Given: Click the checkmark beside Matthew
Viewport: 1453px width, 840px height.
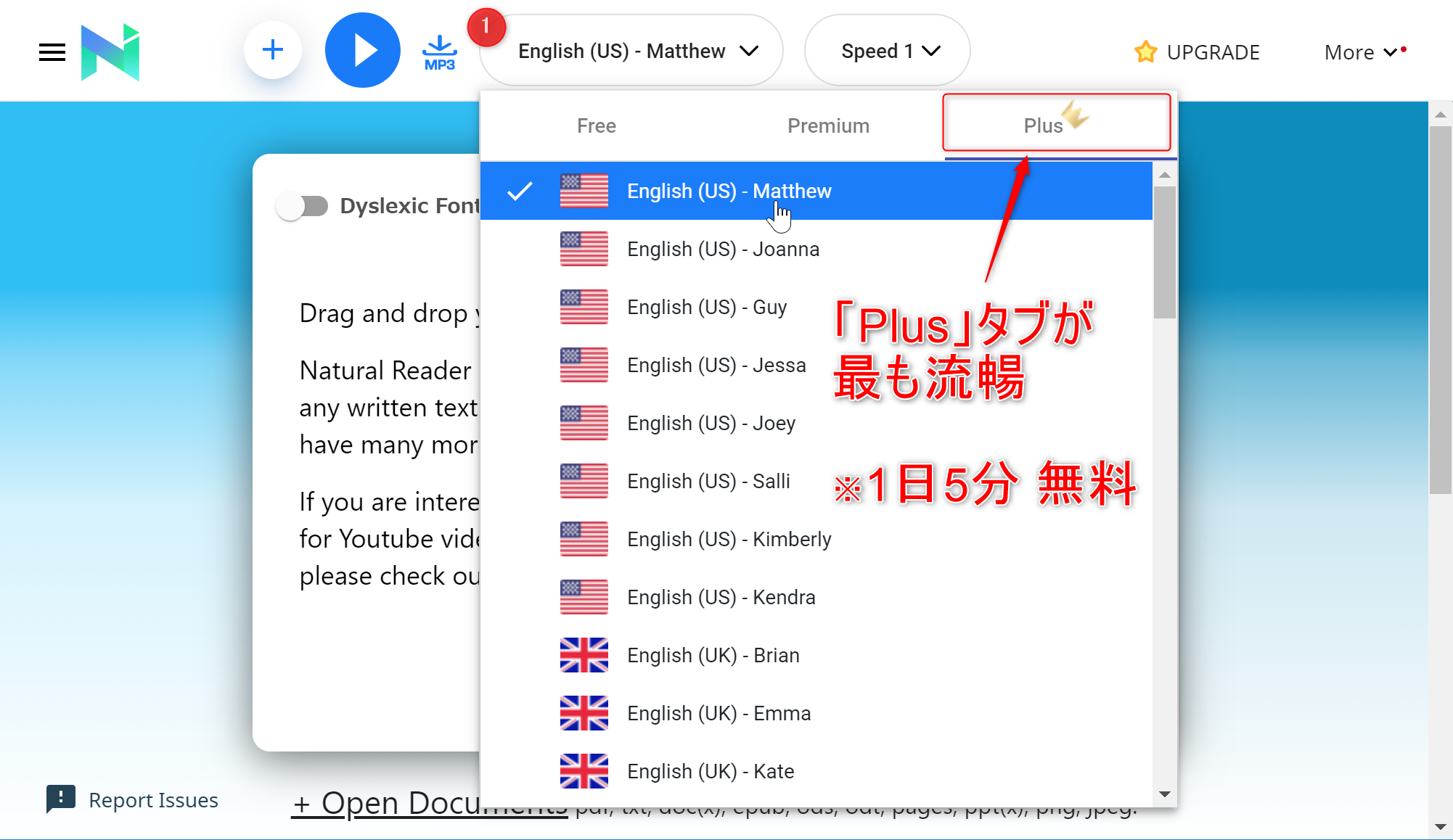Looking at the screenshot, I should coord(520,191).
